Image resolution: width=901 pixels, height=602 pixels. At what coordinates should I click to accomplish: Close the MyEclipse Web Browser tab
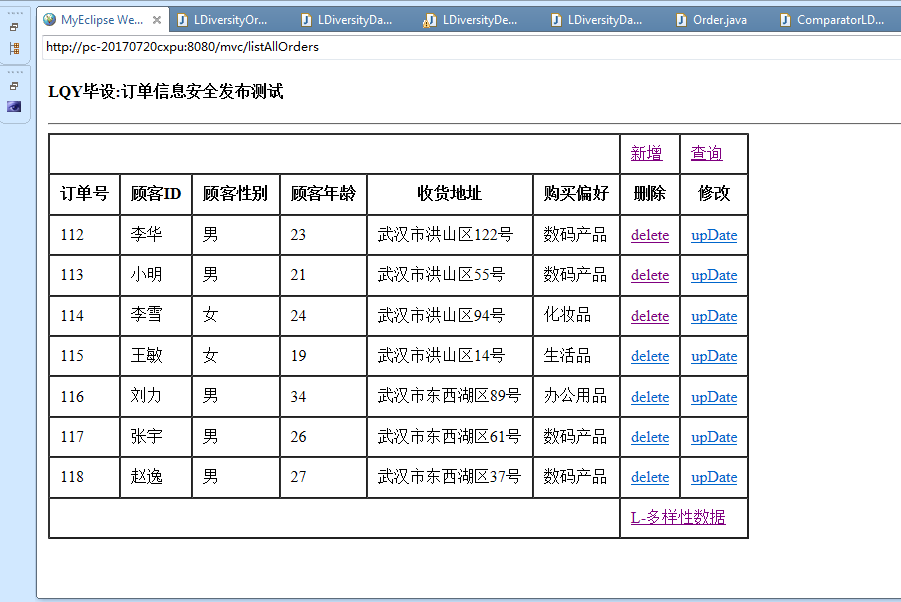click(x=157, y=20)
